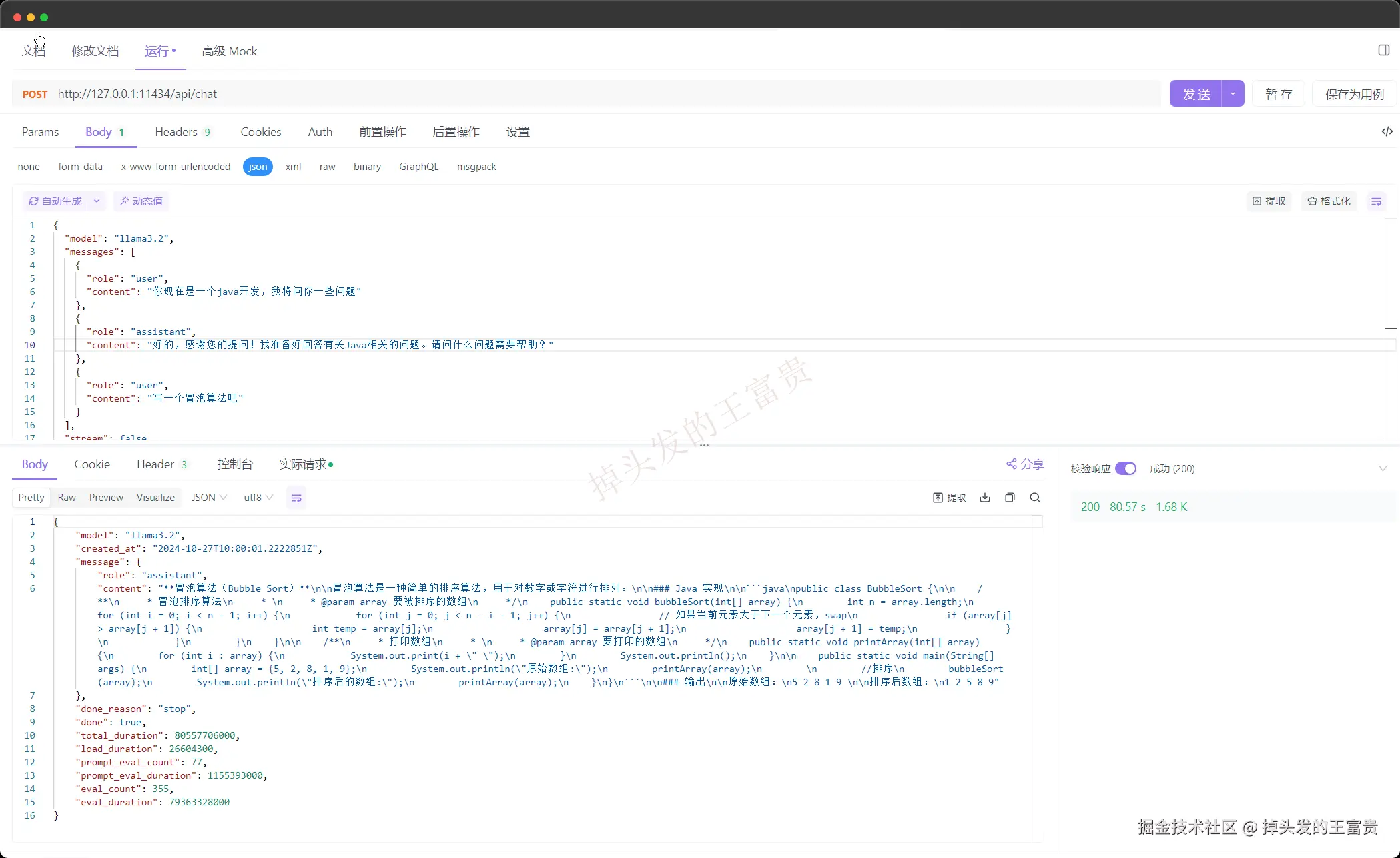Image resolution: width=1400 pixels, height=858 pixels.
Task: Click the code snippet icon at right
Action: (x=1387, y=131)
